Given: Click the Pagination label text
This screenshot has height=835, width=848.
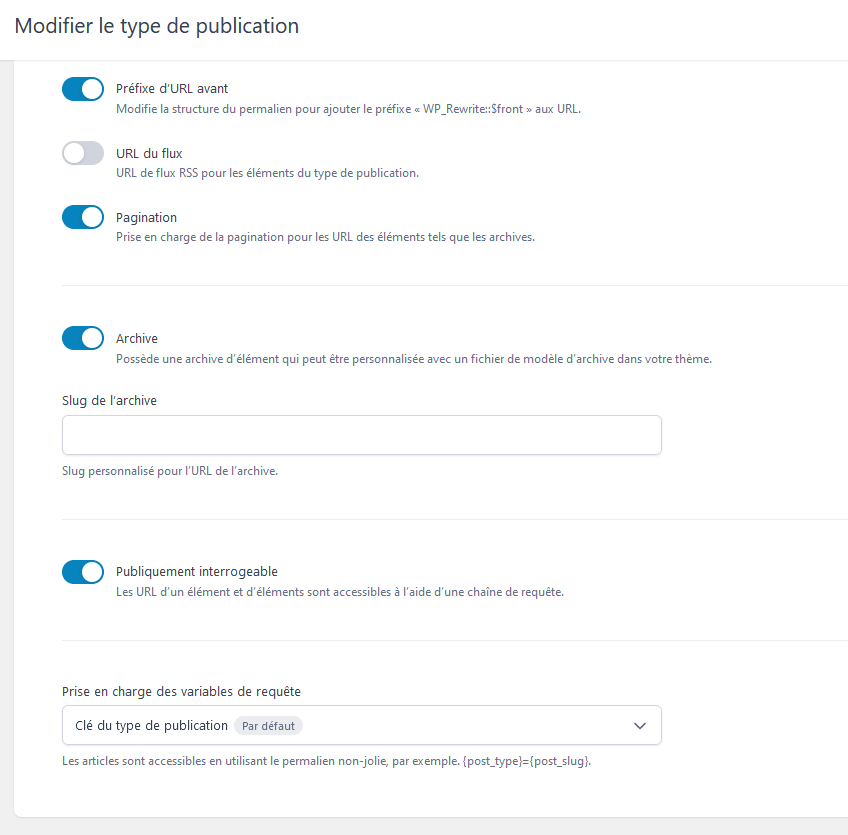Looking at the screenshot, I should click(x=147, y=217).
